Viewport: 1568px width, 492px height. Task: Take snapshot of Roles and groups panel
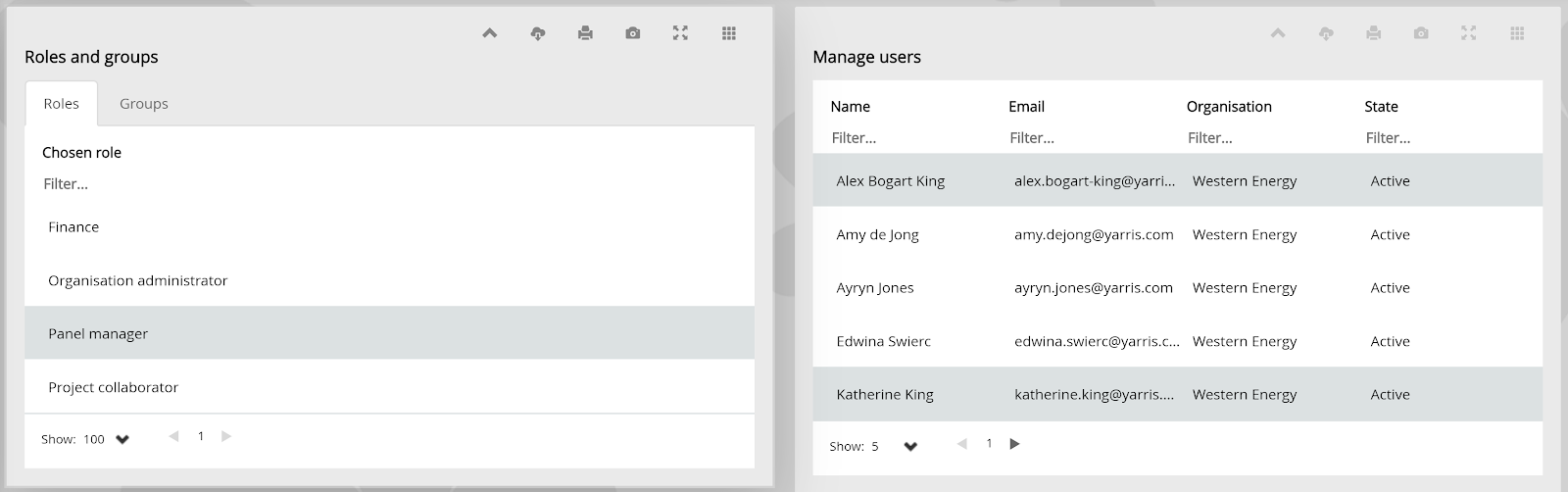coord(633,33)
